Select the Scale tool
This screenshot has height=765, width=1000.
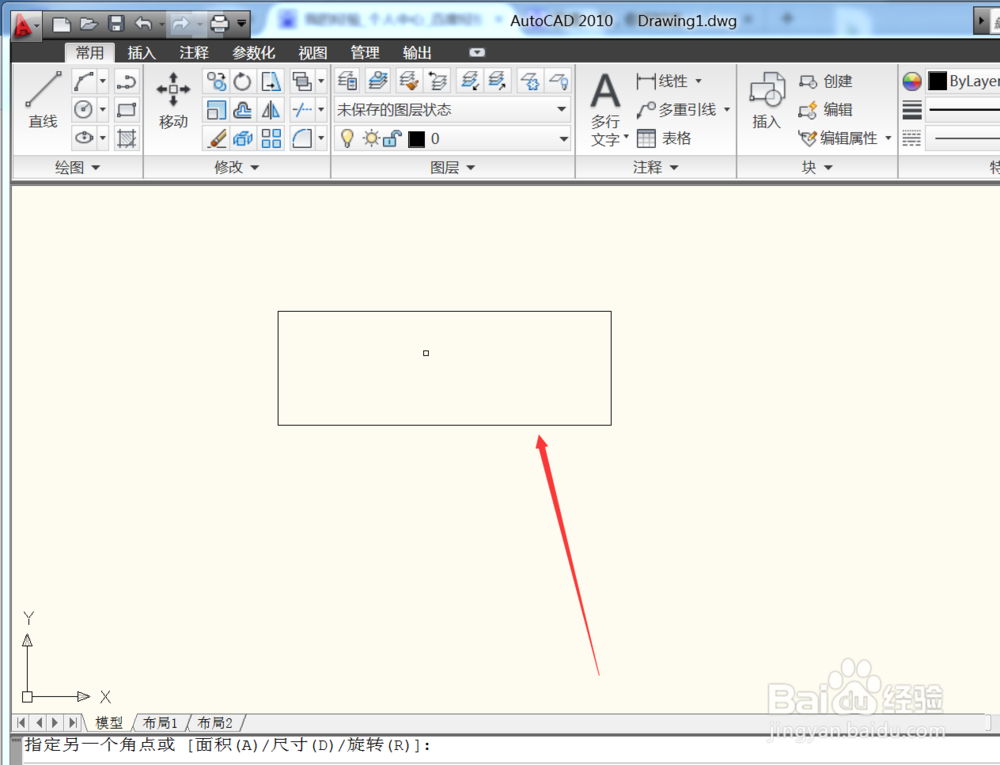(x=216, y=110)
